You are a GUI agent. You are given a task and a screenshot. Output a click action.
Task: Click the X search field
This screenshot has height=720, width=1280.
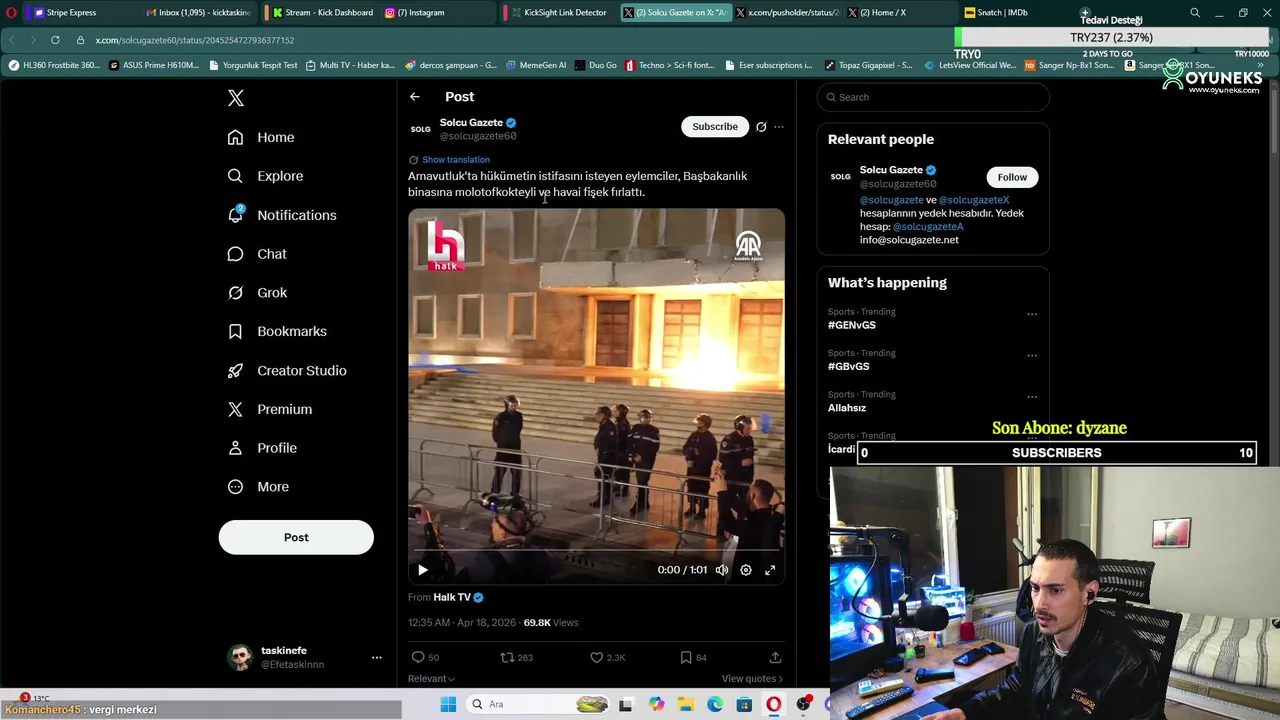pos(933,97)
